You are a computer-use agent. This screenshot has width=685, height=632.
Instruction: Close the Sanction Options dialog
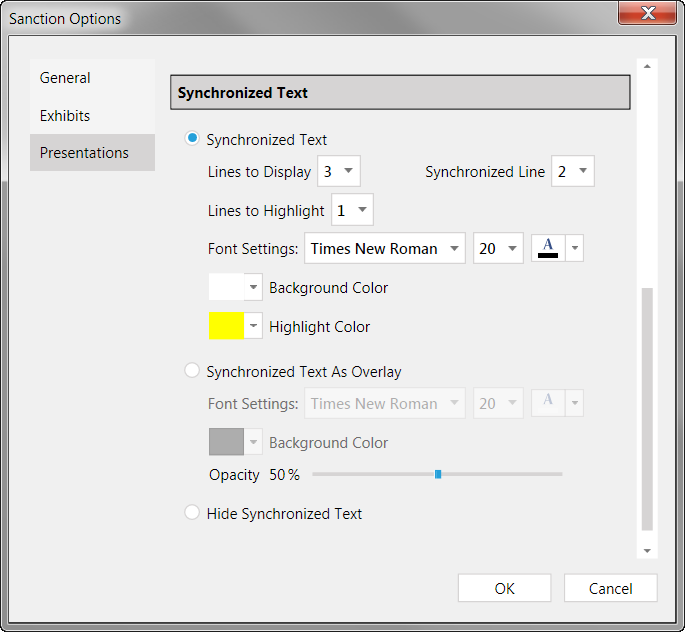pyautogui.click(x=647, y=13)
